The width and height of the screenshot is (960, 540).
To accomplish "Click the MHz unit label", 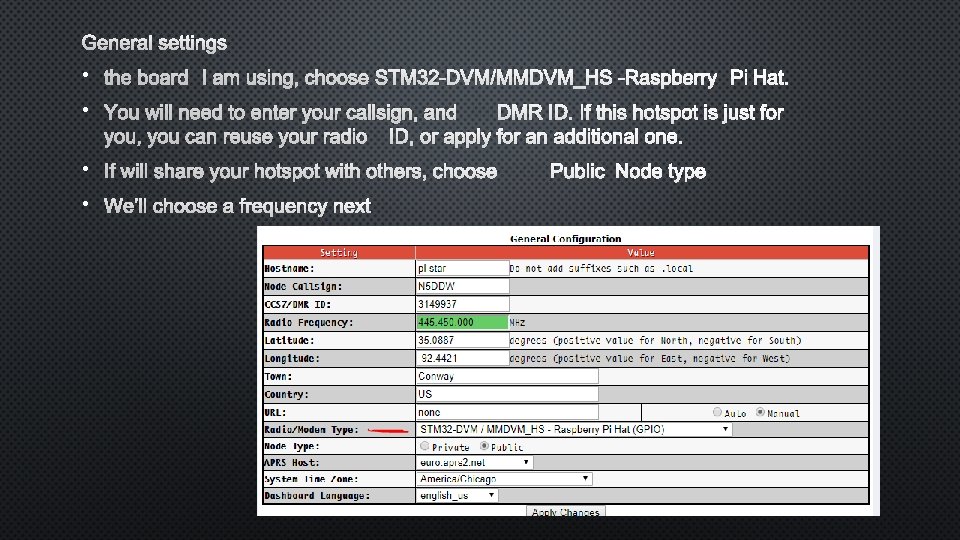I will pyautogui.click(x=517, y=322).
